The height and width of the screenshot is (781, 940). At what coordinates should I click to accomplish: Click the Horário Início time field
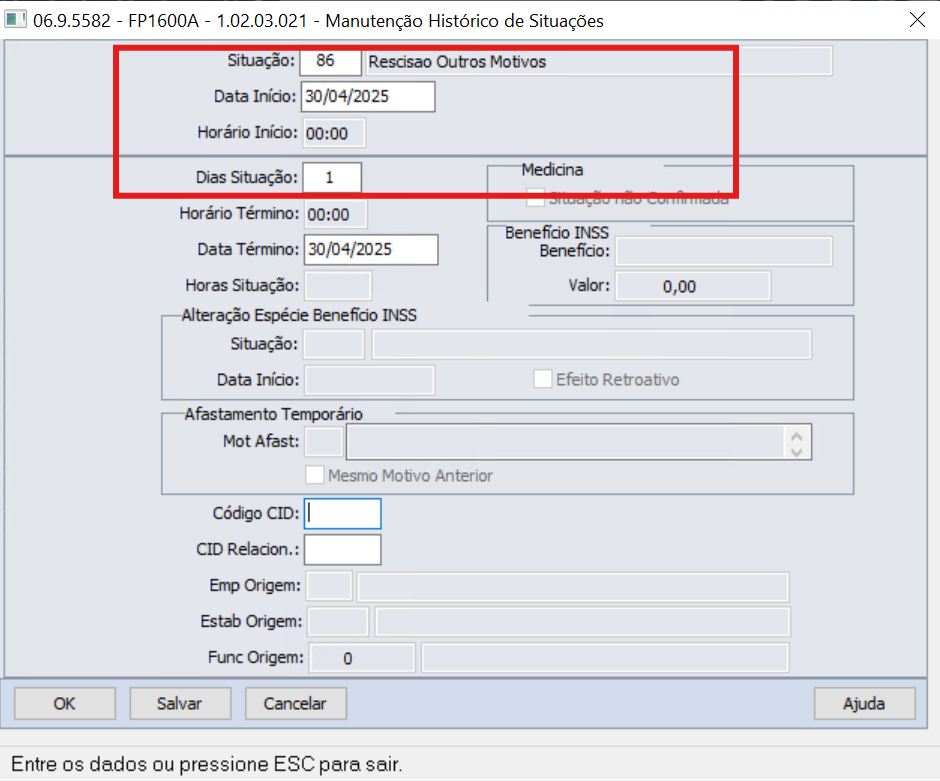point(335,133)
